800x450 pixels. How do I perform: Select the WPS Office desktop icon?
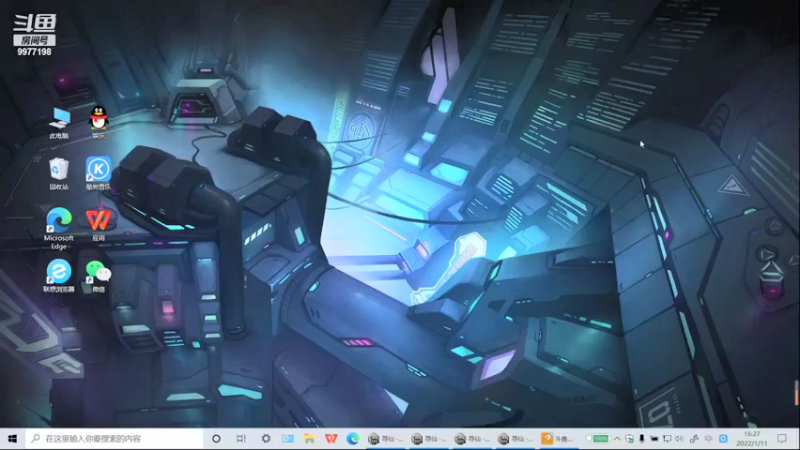pyautogui.click(x=98, y=224)
